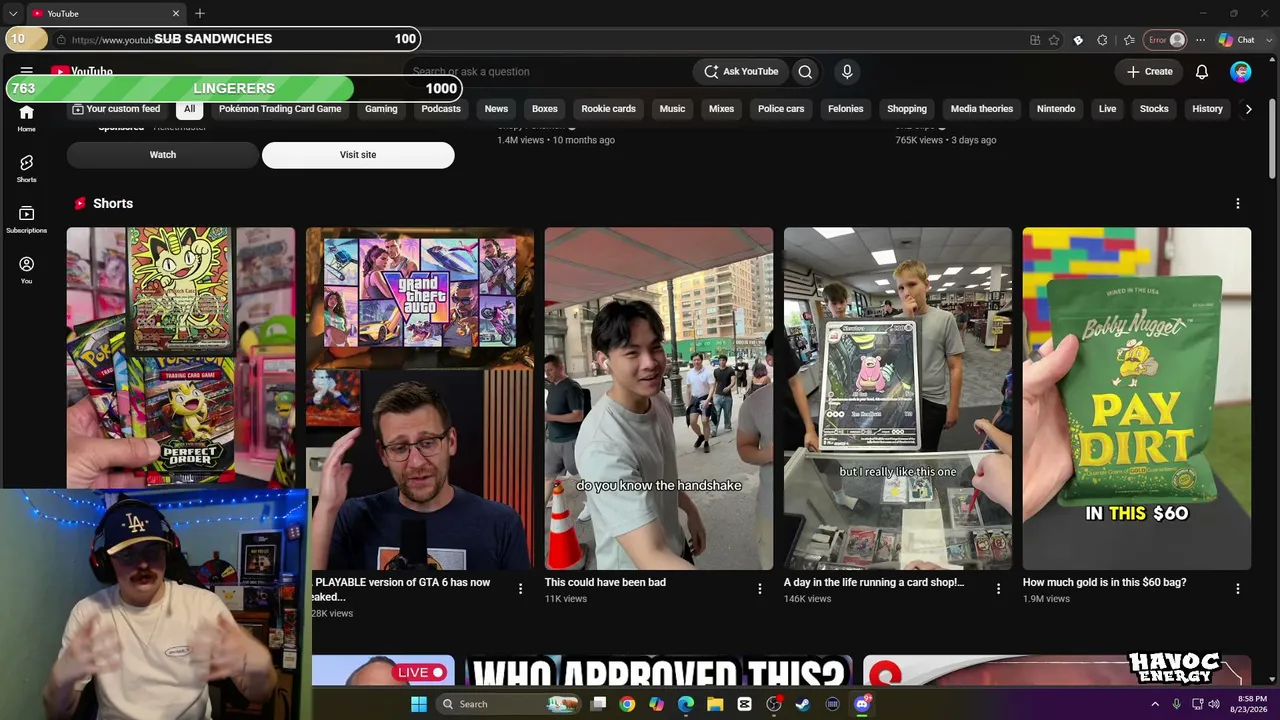Open Windows Start menu
1280x720 pixels.
(419, 704)
